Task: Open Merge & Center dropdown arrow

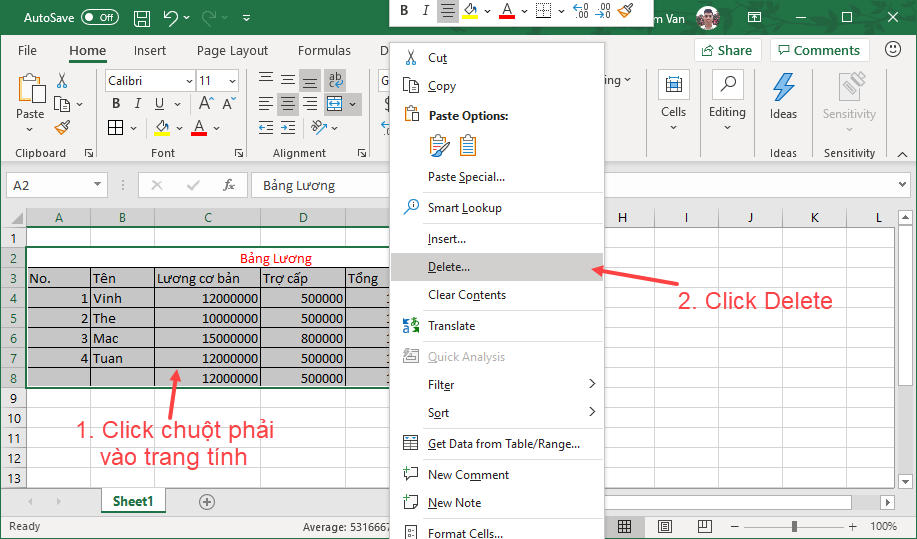Action: pyautogui.click(x=353, y=105)
